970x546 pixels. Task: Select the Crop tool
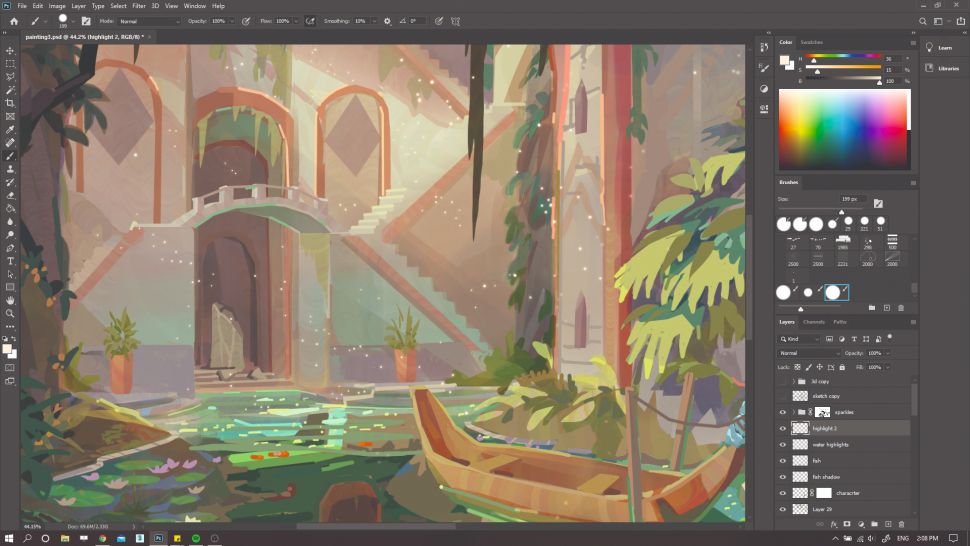[10, 103]
